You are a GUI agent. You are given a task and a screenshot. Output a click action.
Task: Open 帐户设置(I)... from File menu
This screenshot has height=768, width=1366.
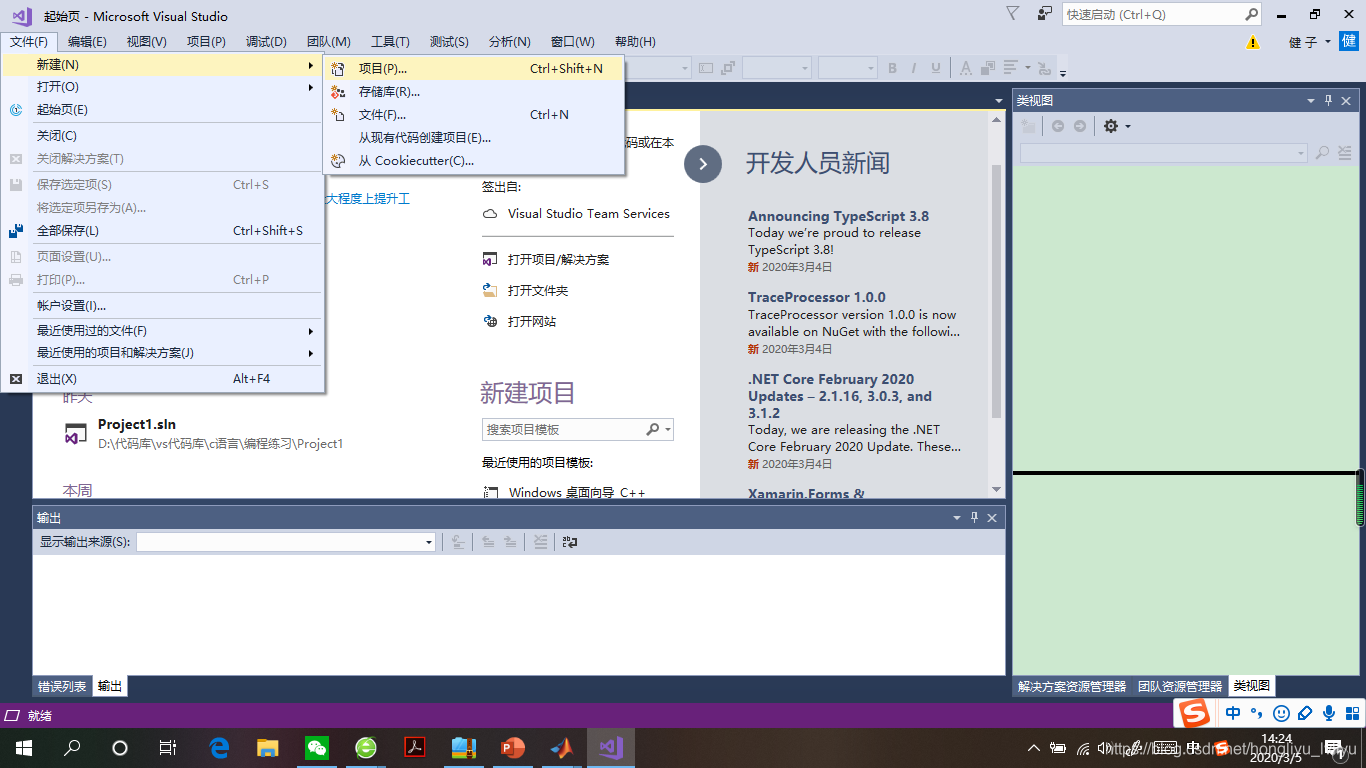(x=162, y=305)
